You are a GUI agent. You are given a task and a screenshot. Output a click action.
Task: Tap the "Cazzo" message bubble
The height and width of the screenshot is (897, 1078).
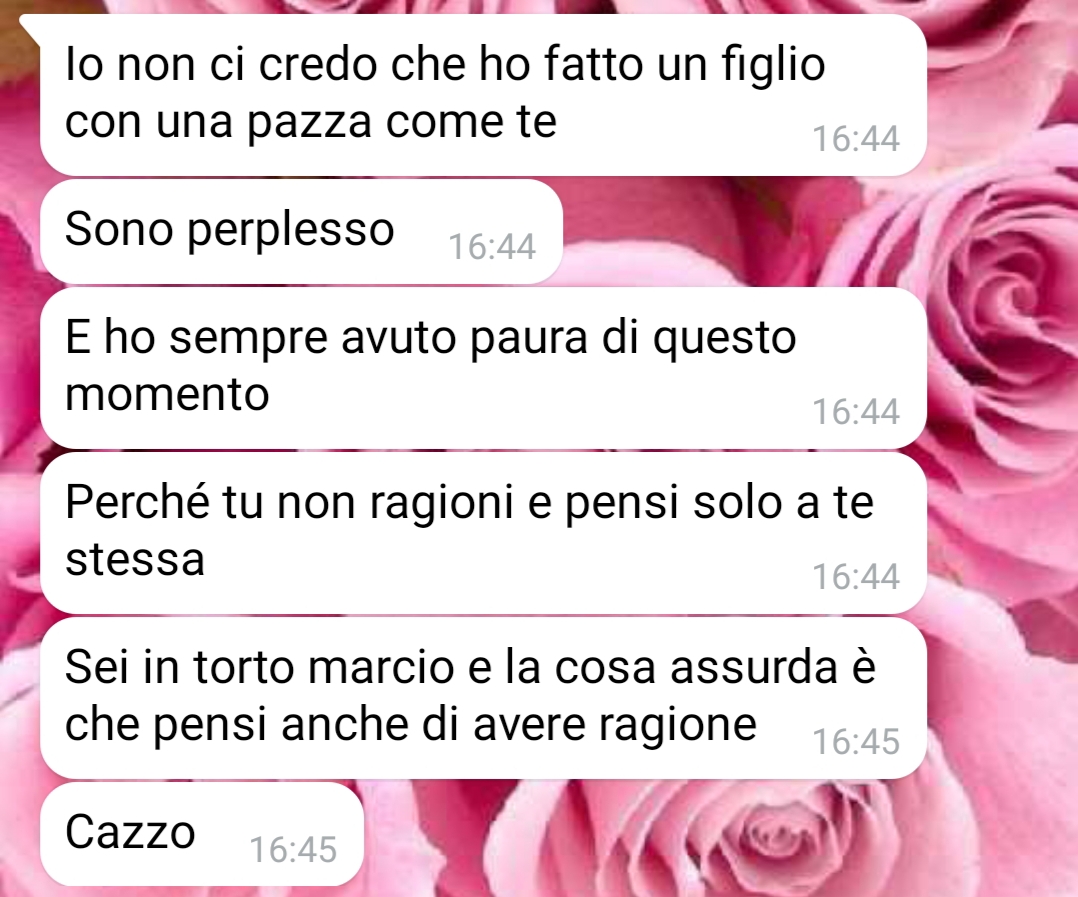pos(201,834)
